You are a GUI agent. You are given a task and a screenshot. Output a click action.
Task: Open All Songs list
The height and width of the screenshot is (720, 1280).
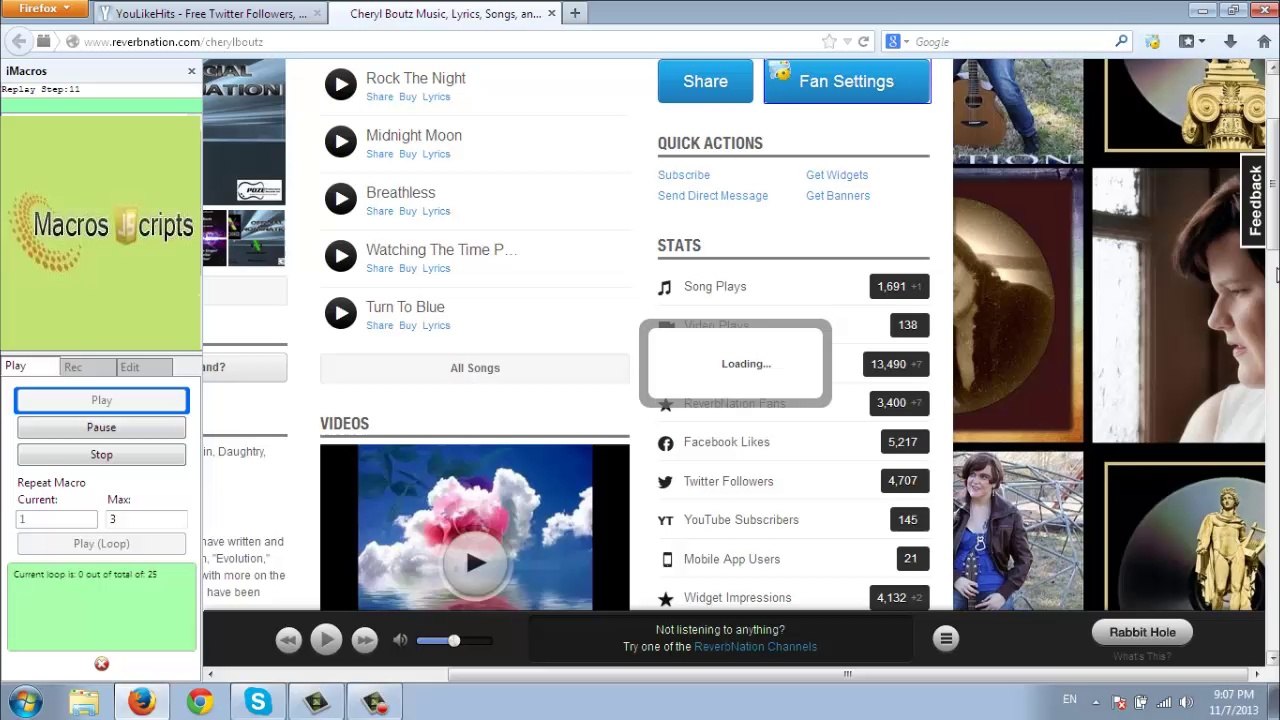[475, 368]
